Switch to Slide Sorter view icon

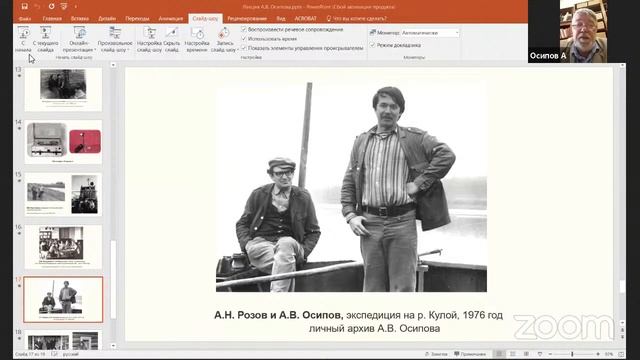(513, 354)
